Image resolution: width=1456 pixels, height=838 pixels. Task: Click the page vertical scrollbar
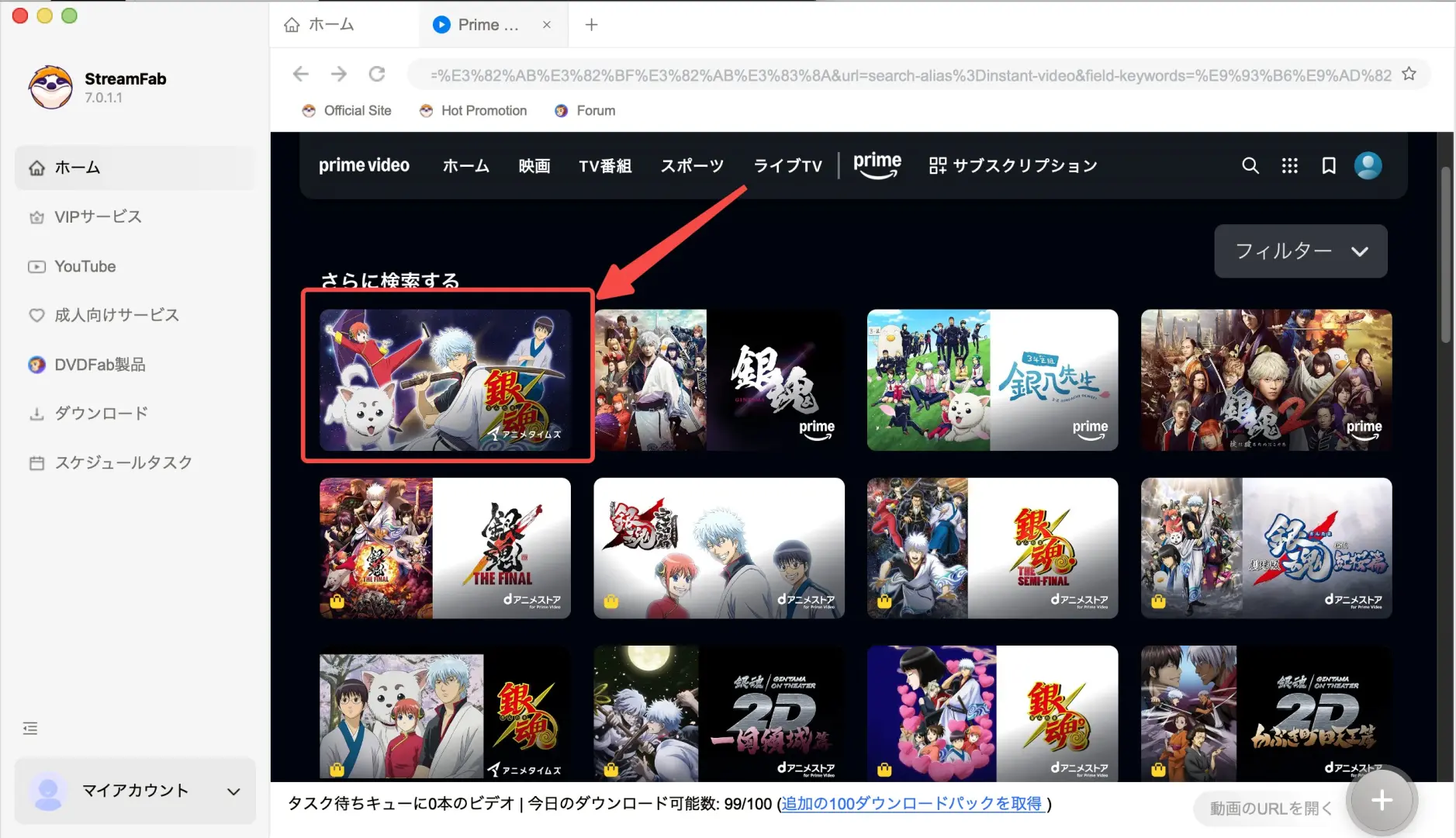point(1445,255)
